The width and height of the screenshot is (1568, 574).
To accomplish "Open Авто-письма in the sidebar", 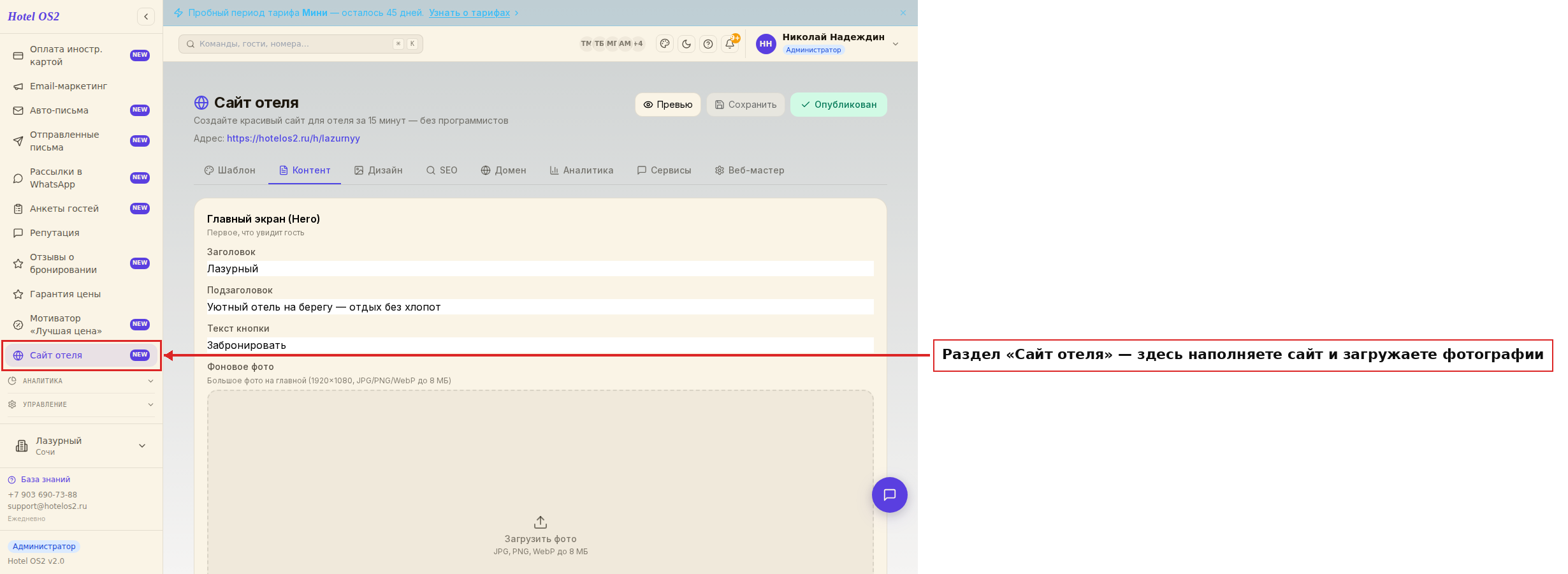I will [x=81, y=110].
